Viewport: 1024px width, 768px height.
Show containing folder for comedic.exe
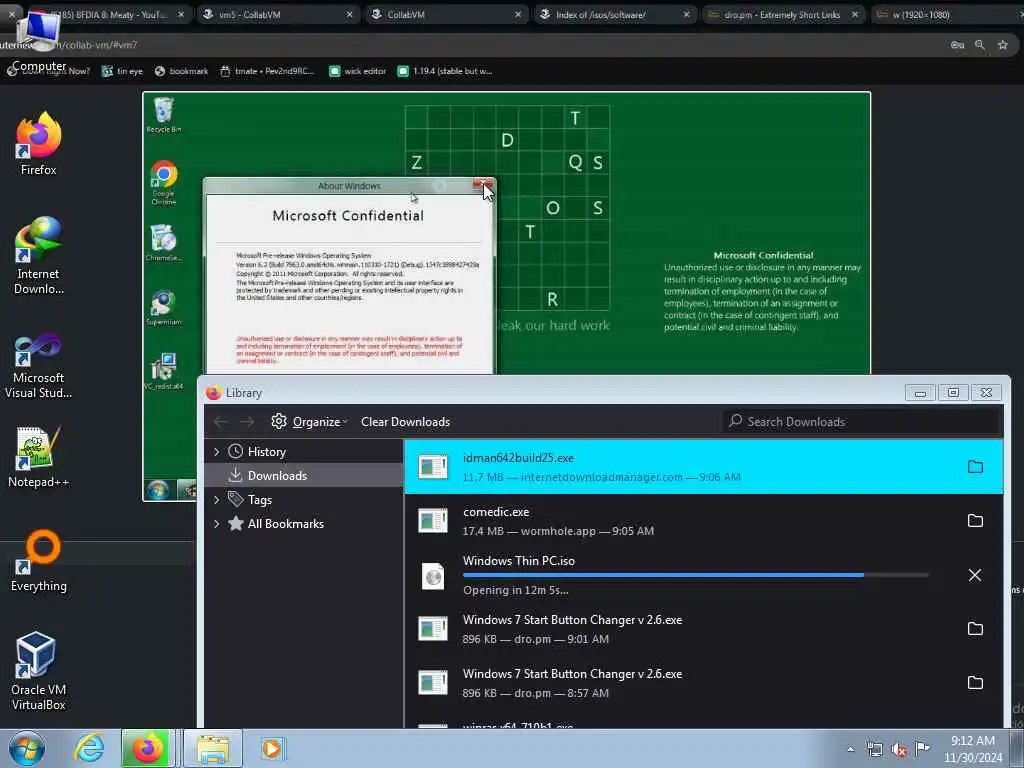point(975,520)
